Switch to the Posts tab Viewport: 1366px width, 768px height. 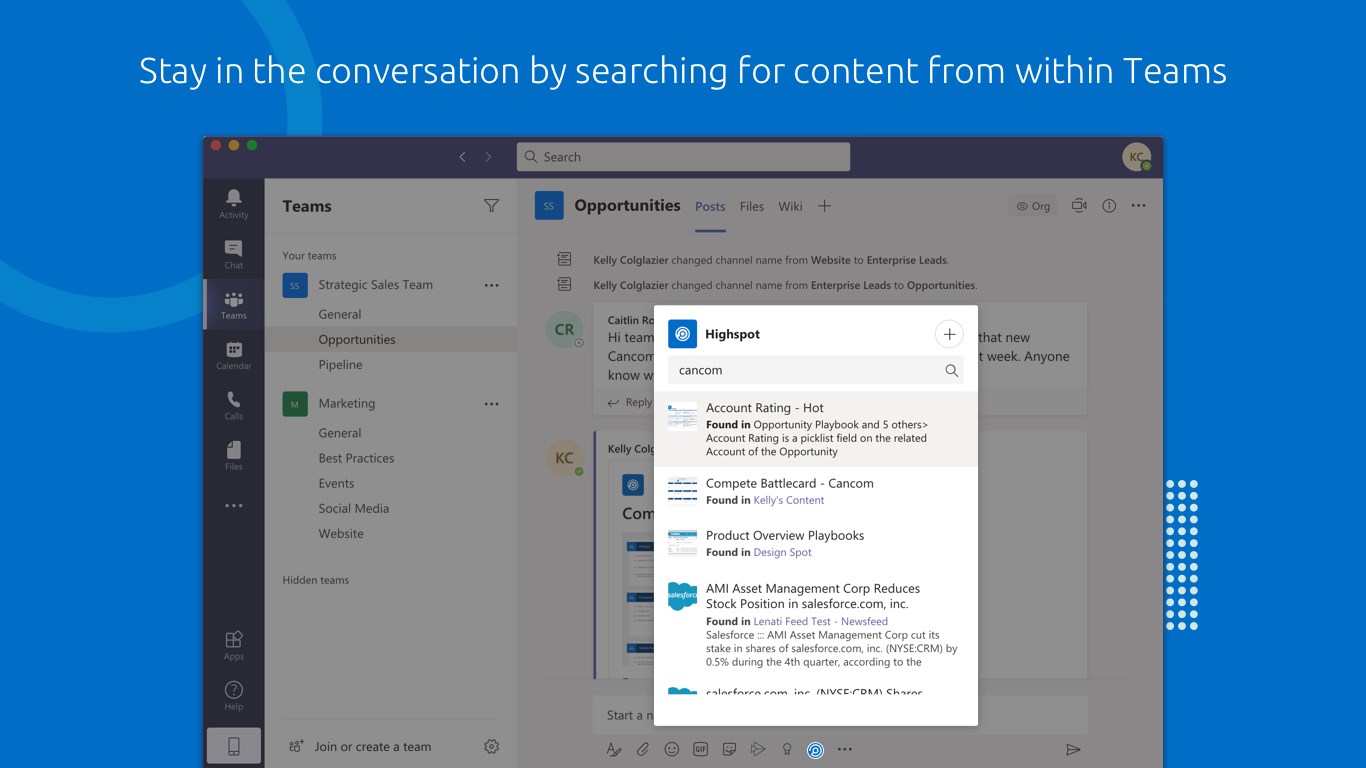click(710, 207)
